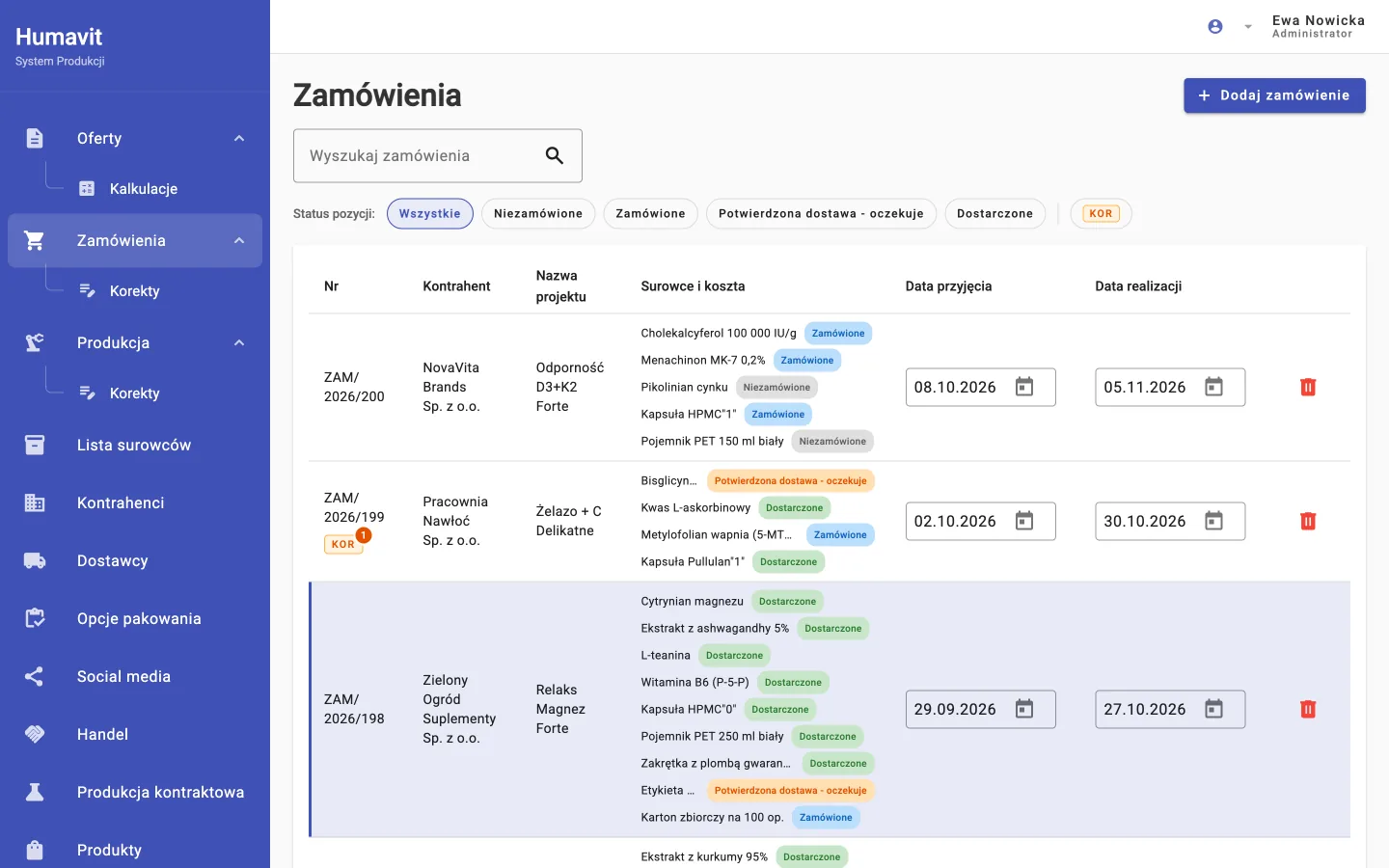This screenshot has width=1389, height=868.
Task: Open calendar for 29.09.2026 date field
Action: [x=1024, y=709]
